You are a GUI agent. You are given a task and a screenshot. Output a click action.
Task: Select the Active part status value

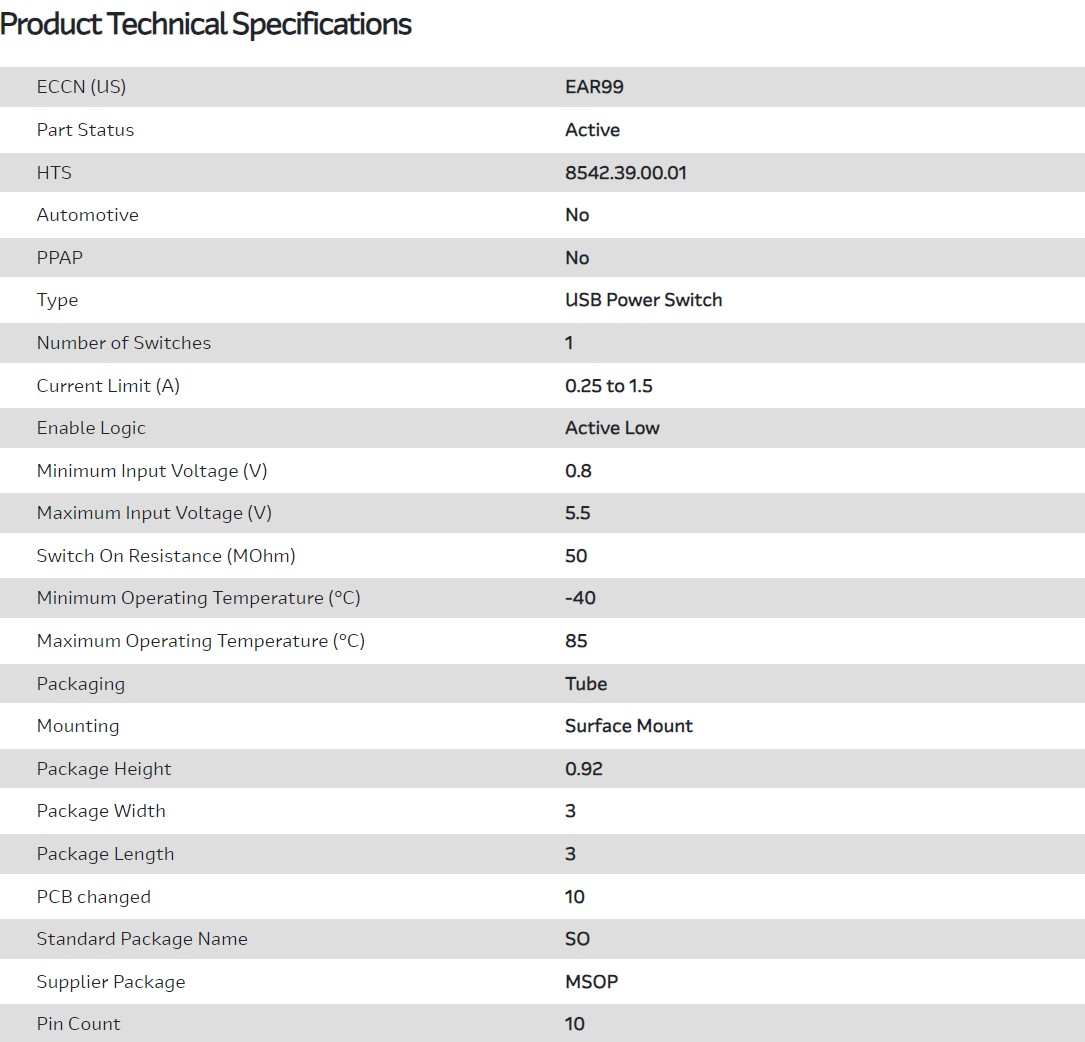pyautogui.click(x=592, y=130)
